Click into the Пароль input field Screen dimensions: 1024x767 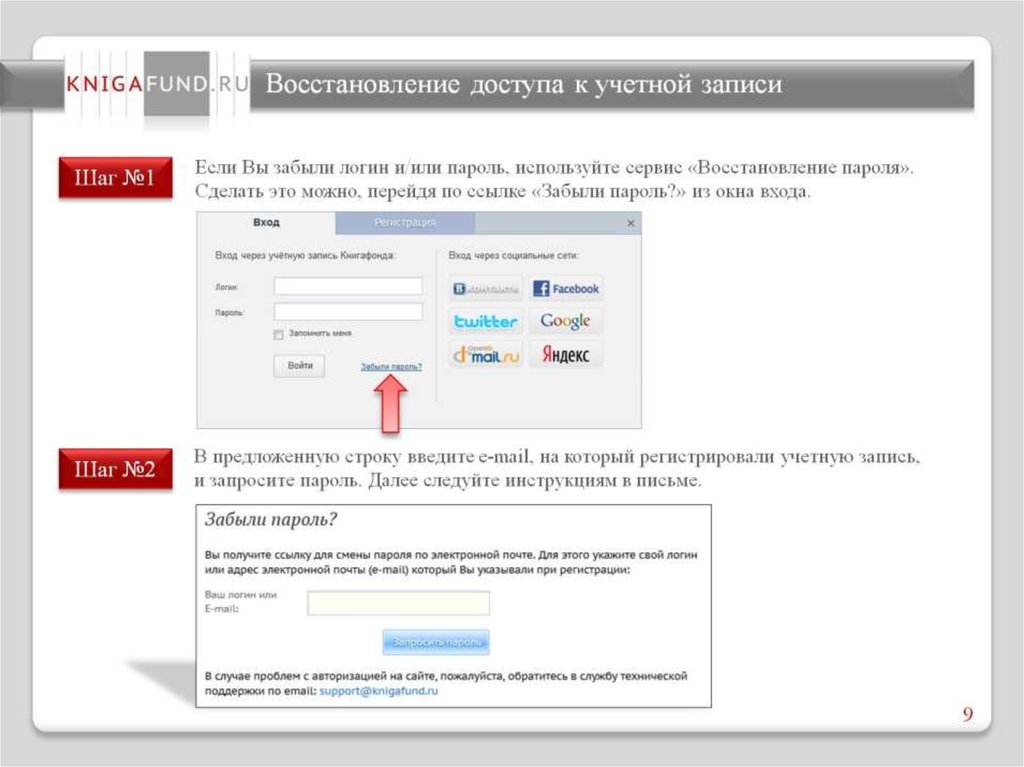point(348,312)
